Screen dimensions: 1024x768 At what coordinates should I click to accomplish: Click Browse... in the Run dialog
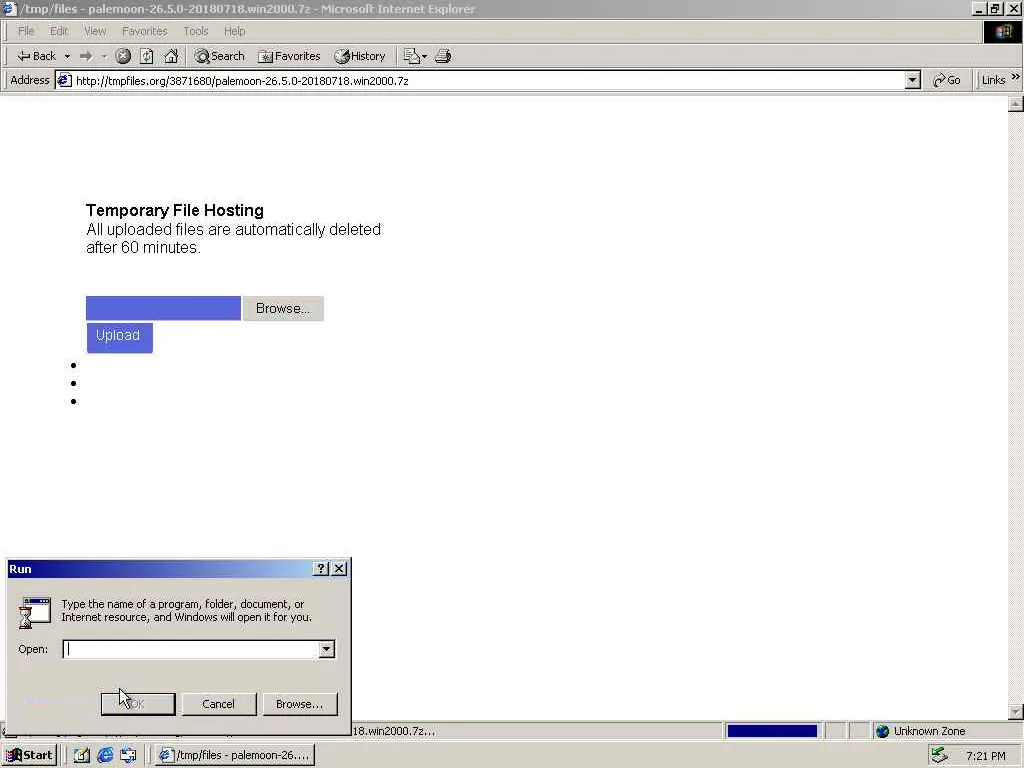point(300,704)
